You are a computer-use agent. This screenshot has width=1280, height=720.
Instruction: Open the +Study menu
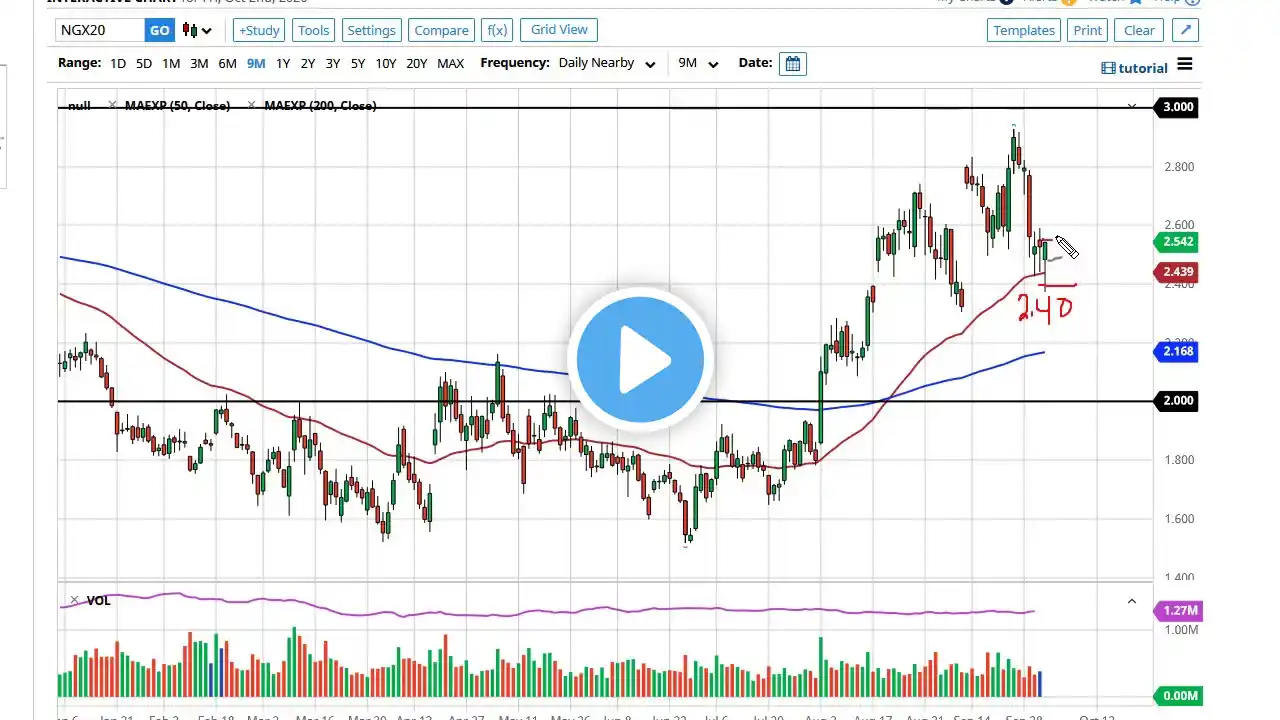pyautogui.click(x=259, y=30)
